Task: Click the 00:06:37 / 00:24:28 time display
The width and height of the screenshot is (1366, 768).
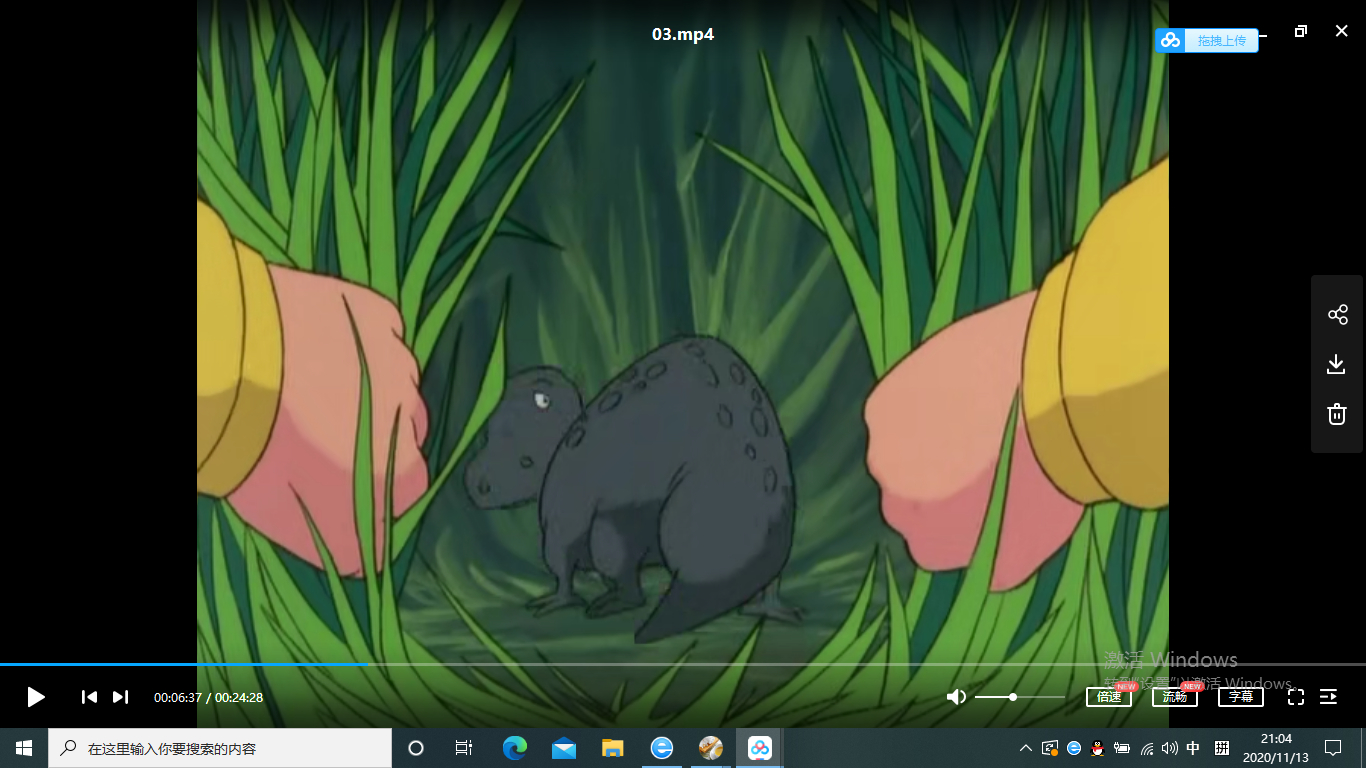Action: (208, 697)
